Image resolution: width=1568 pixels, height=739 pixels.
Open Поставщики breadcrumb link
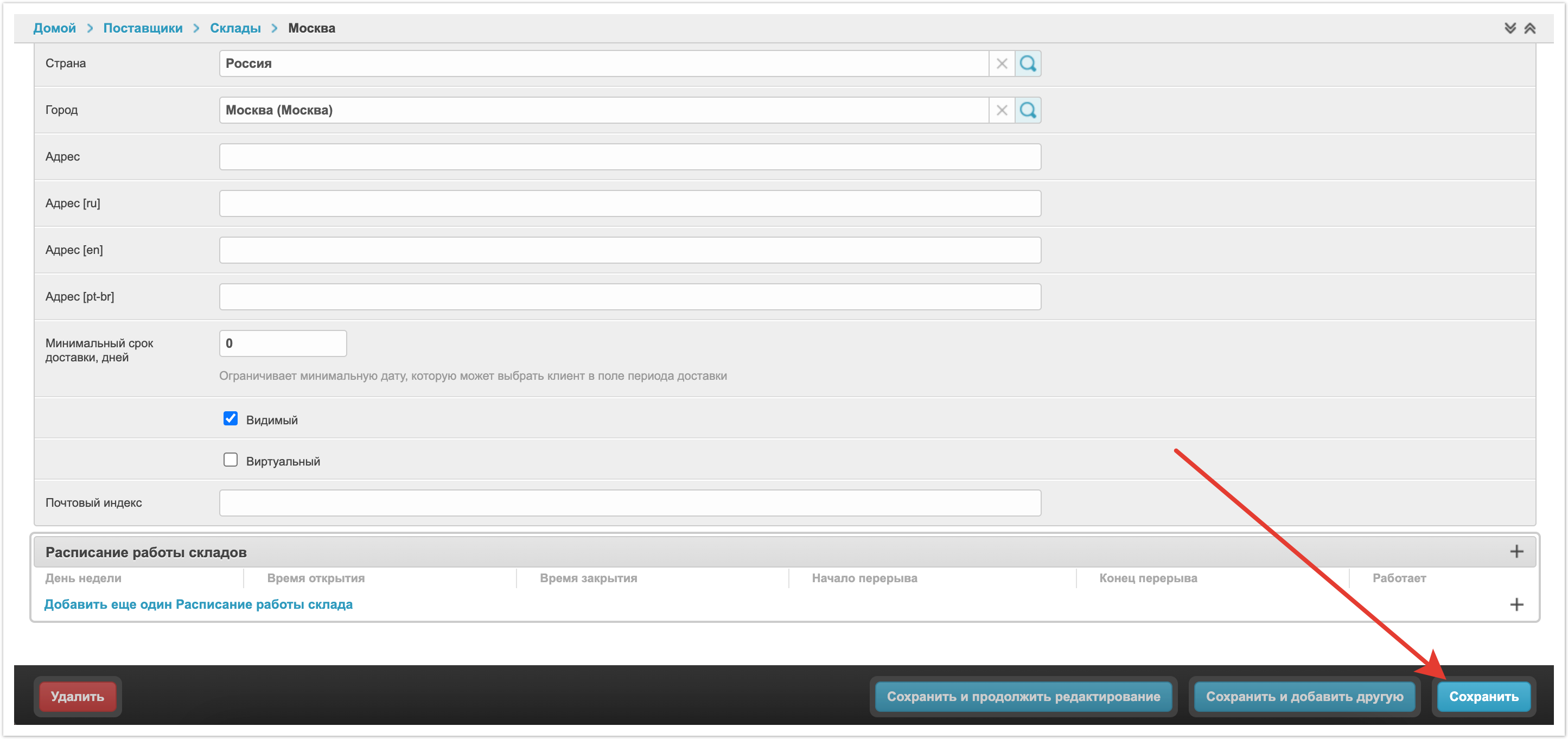point(143,28)
